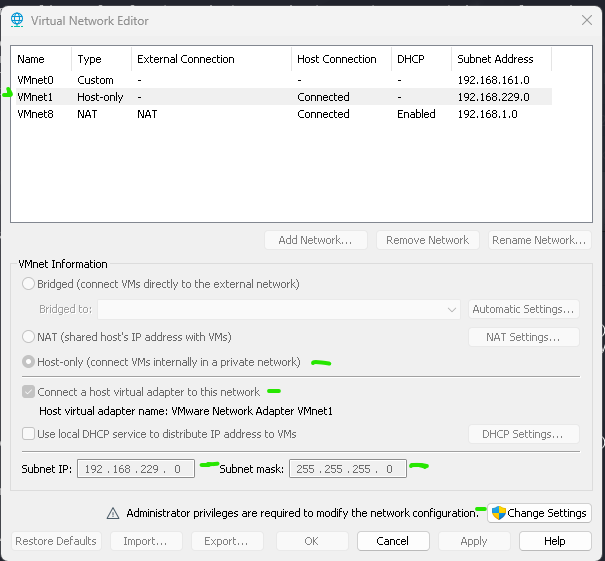Screen dimensions: 605x561
Task: Click the Remove Network button
Action: [428, 240]
